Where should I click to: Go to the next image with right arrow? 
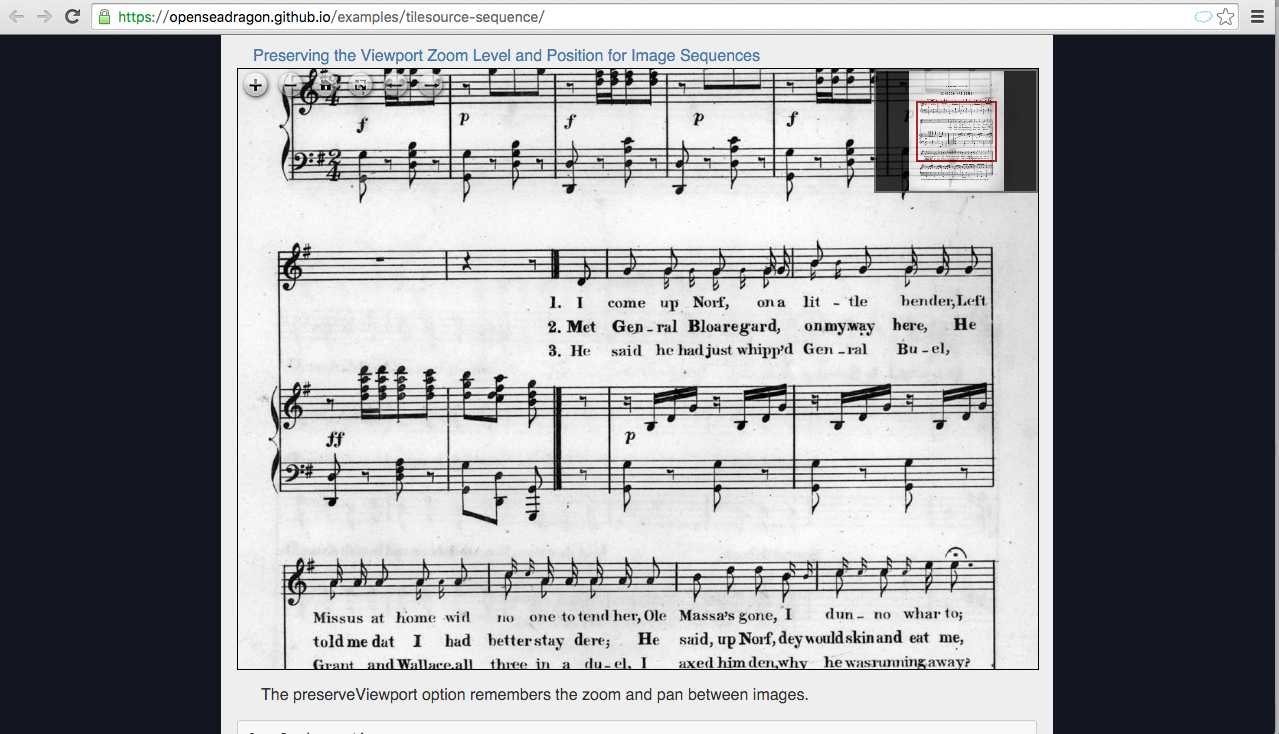tap(431, 86)
